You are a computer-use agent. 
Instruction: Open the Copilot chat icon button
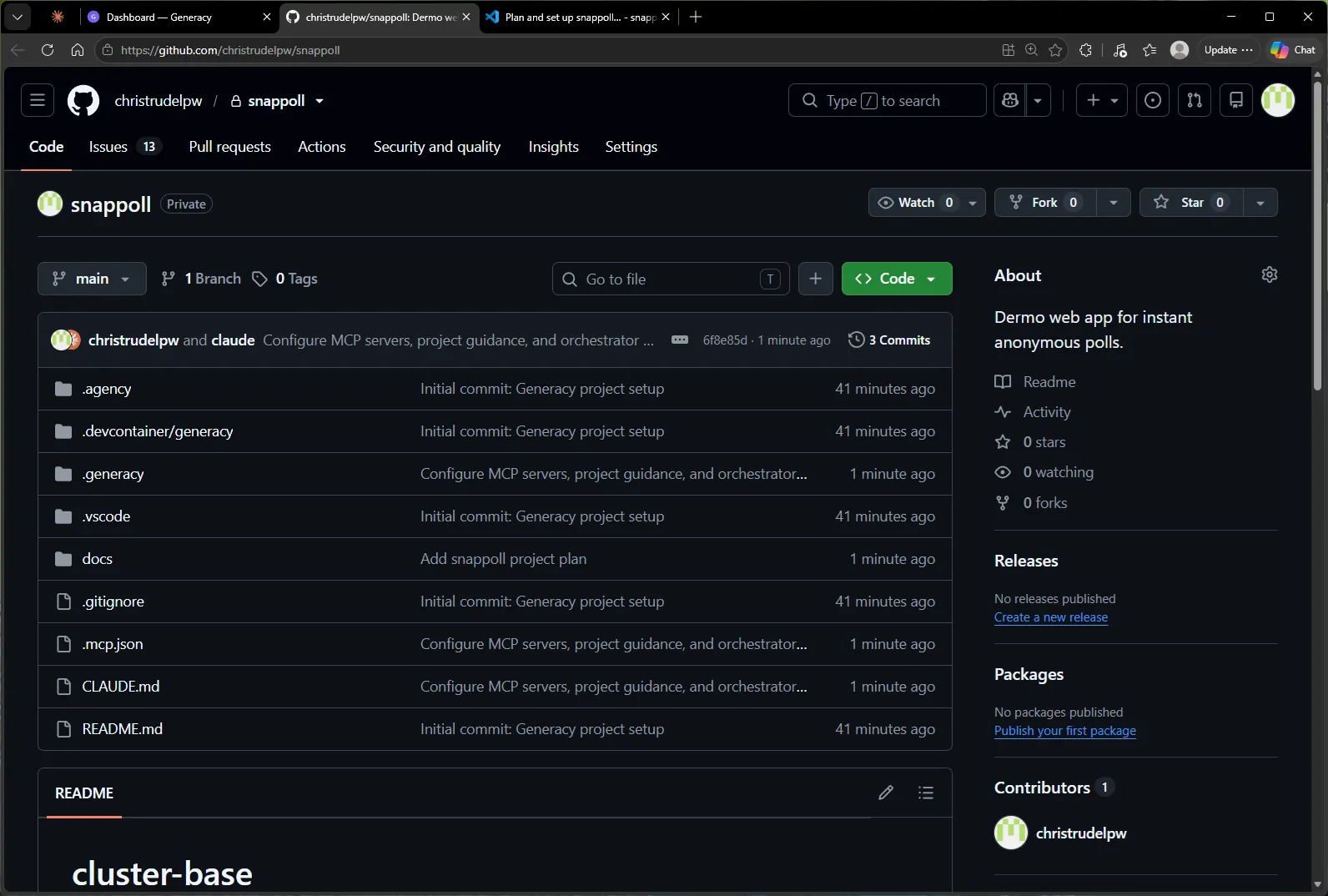click(x=1010, y=100)
